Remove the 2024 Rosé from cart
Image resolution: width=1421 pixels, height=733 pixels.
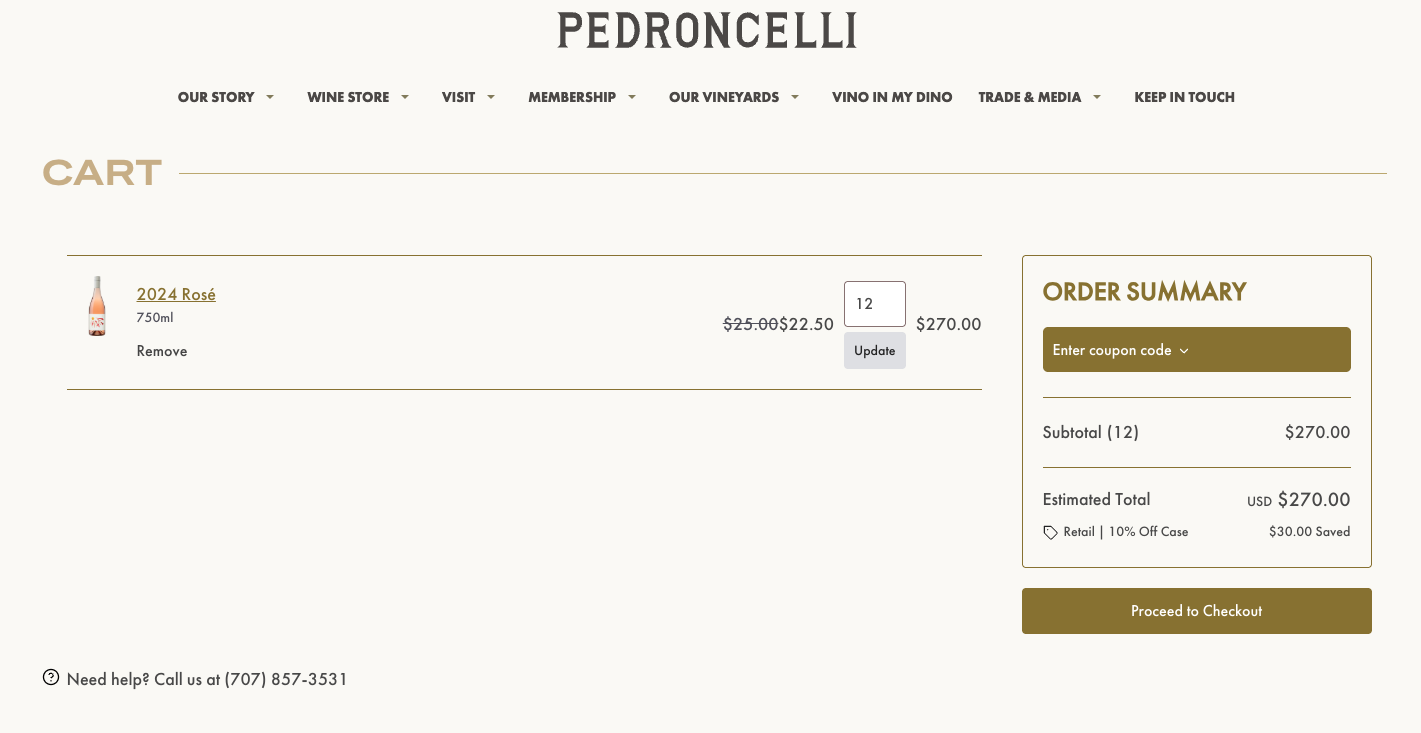coord(162,351)
